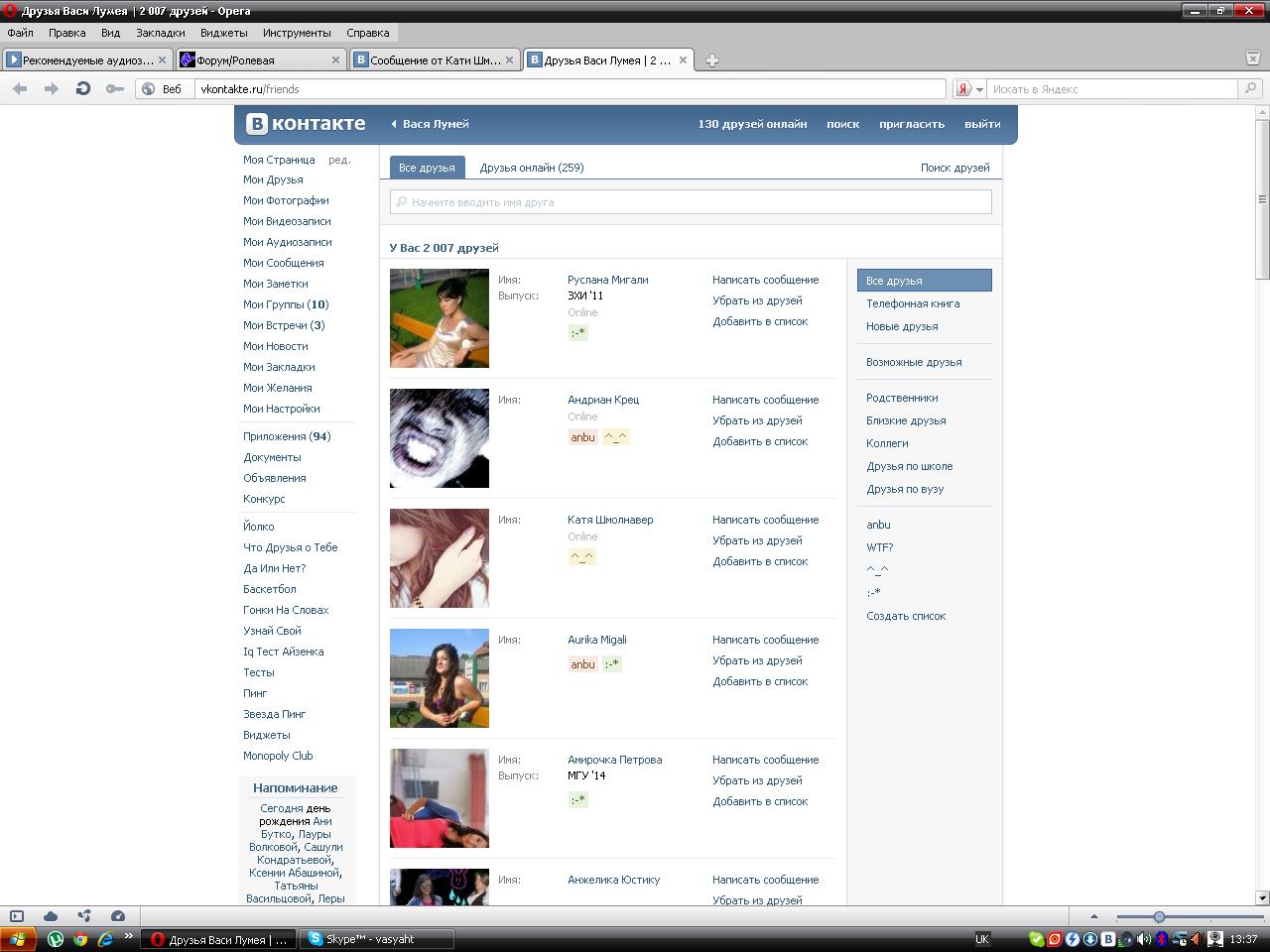Open Aurika Migali profile name link
Image resolution: width=1270 pixels, height=952 pixels.
point(597,640)
